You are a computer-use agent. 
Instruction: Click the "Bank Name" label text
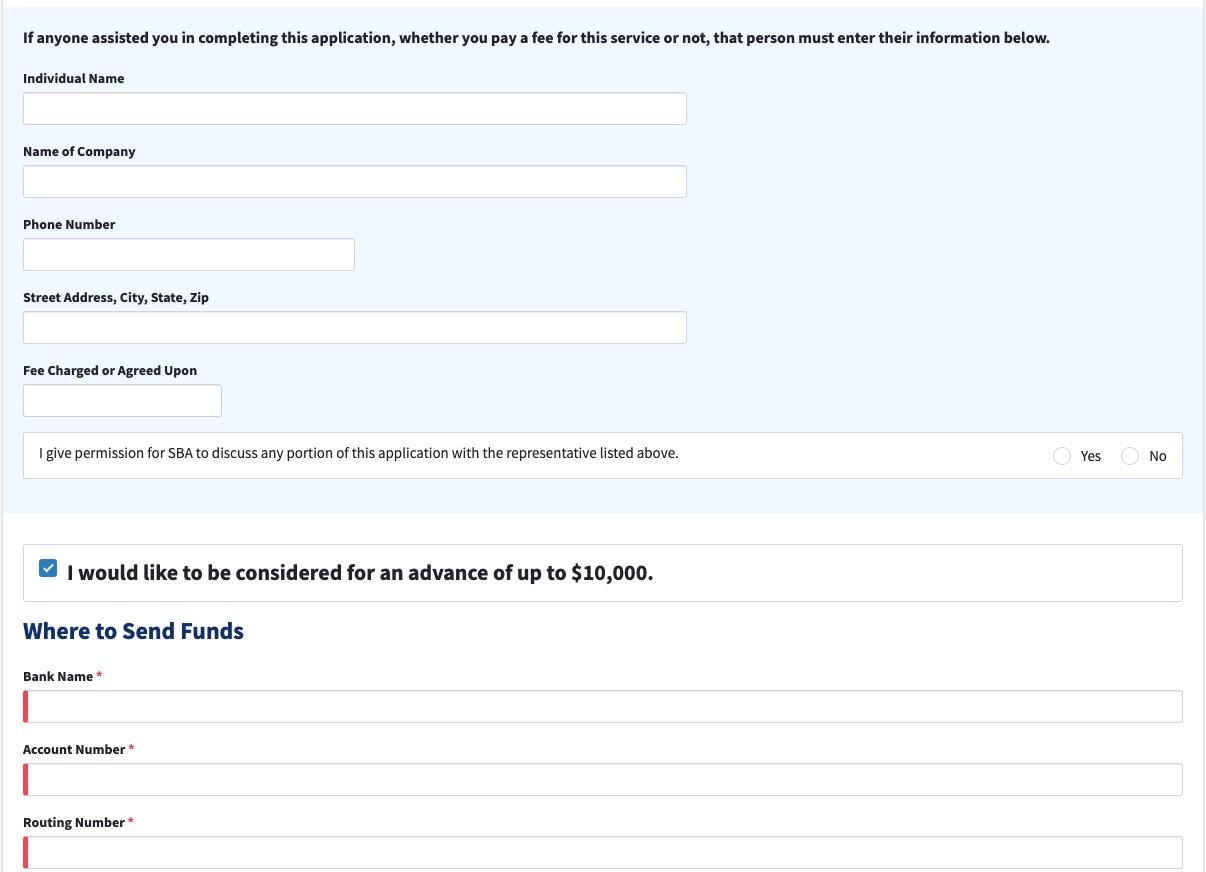[x=58, y=676]
